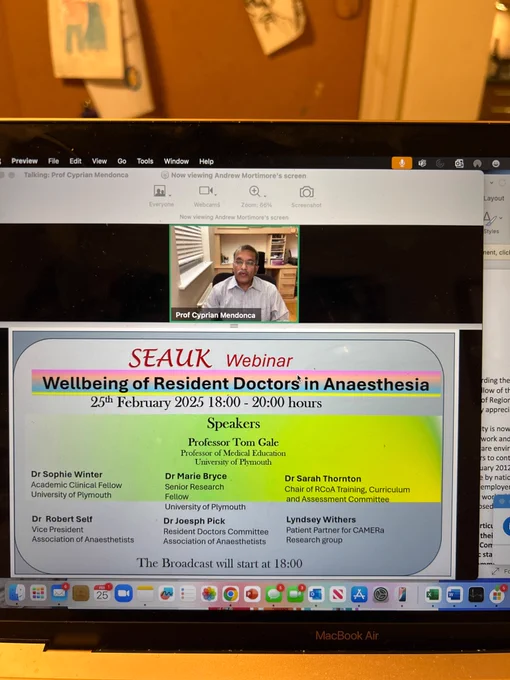The height and width of the screenshot is (680, 510).
Task: Click 'Now viewing Andrew Mortimore's screen' title
Action: point(239,176)
